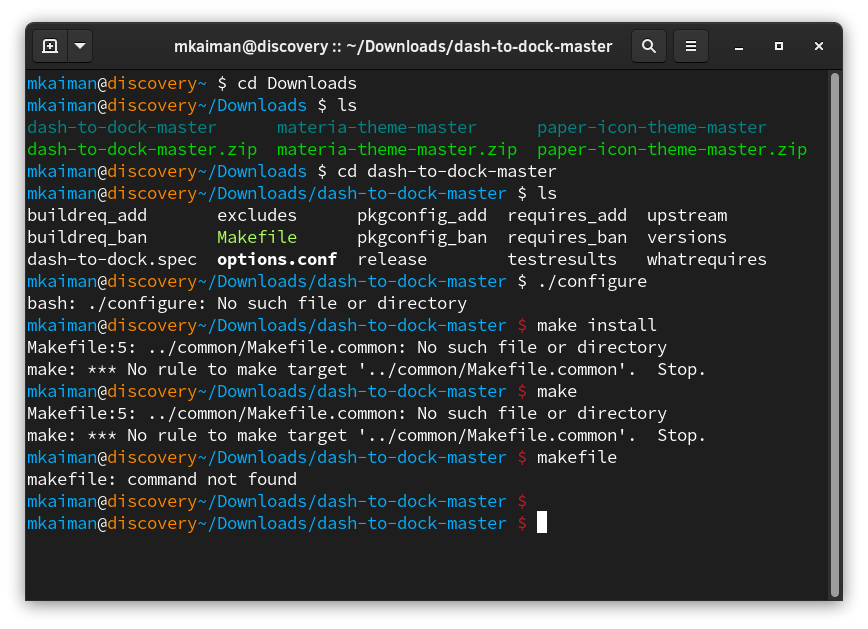Click the buildreq_ban file name
Viewport: 868px width, 629px height.
(x=87, y=238)
